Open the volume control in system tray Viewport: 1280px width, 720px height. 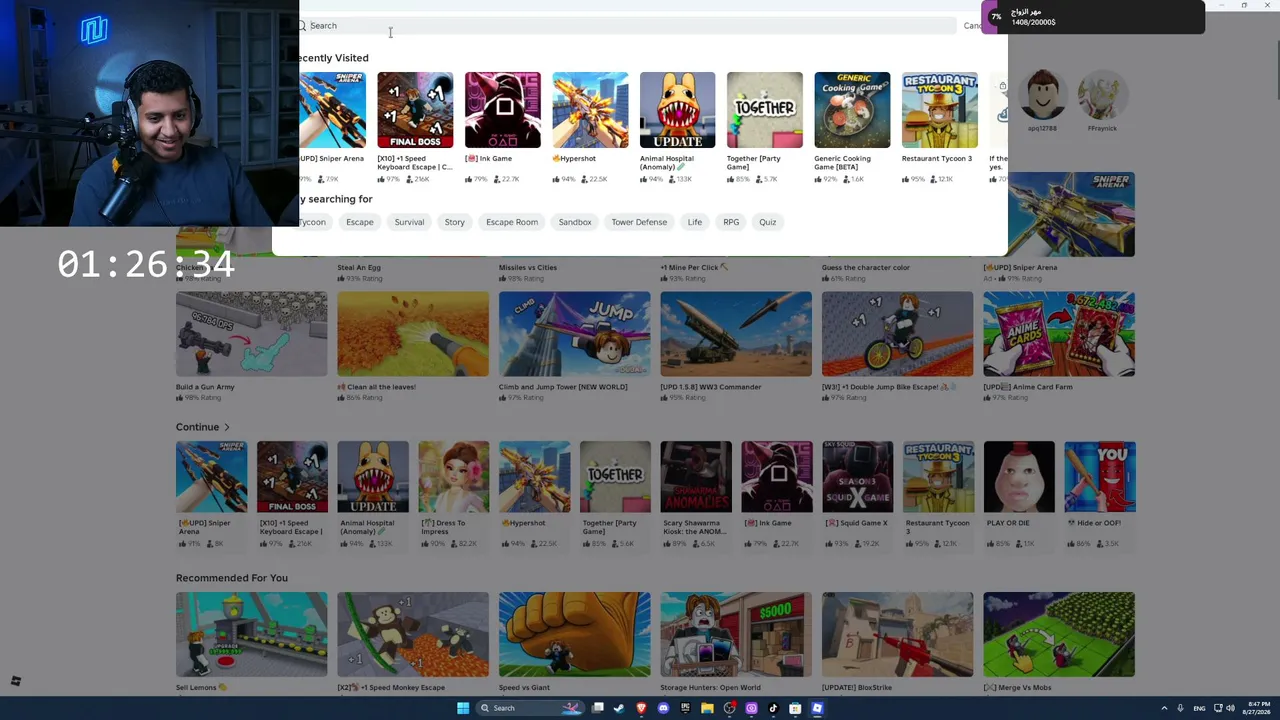(1230, 708)
